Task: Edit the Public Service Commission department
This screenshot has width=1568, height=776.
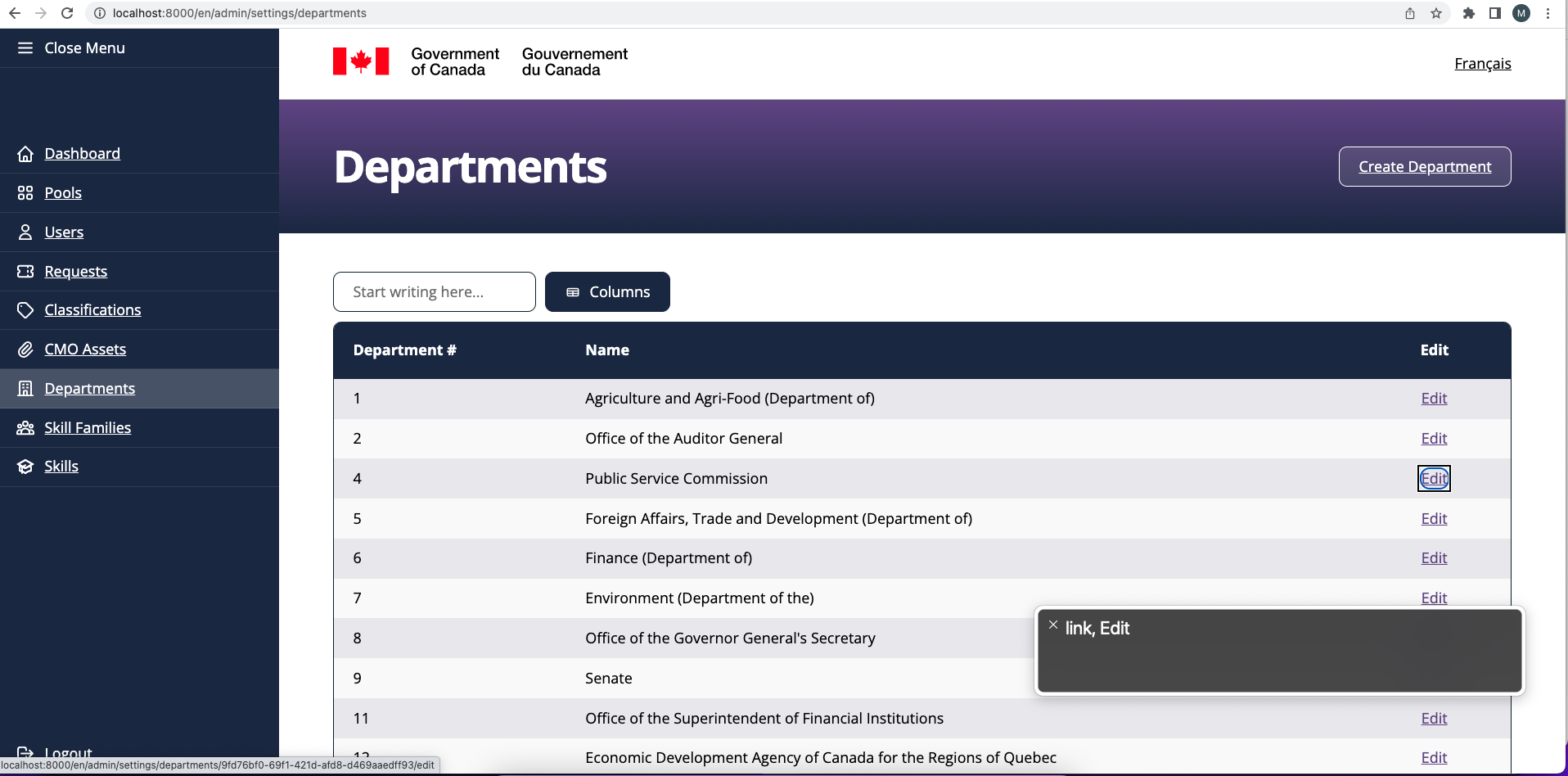Action: pyautogui.click(x=1433, y=478)
